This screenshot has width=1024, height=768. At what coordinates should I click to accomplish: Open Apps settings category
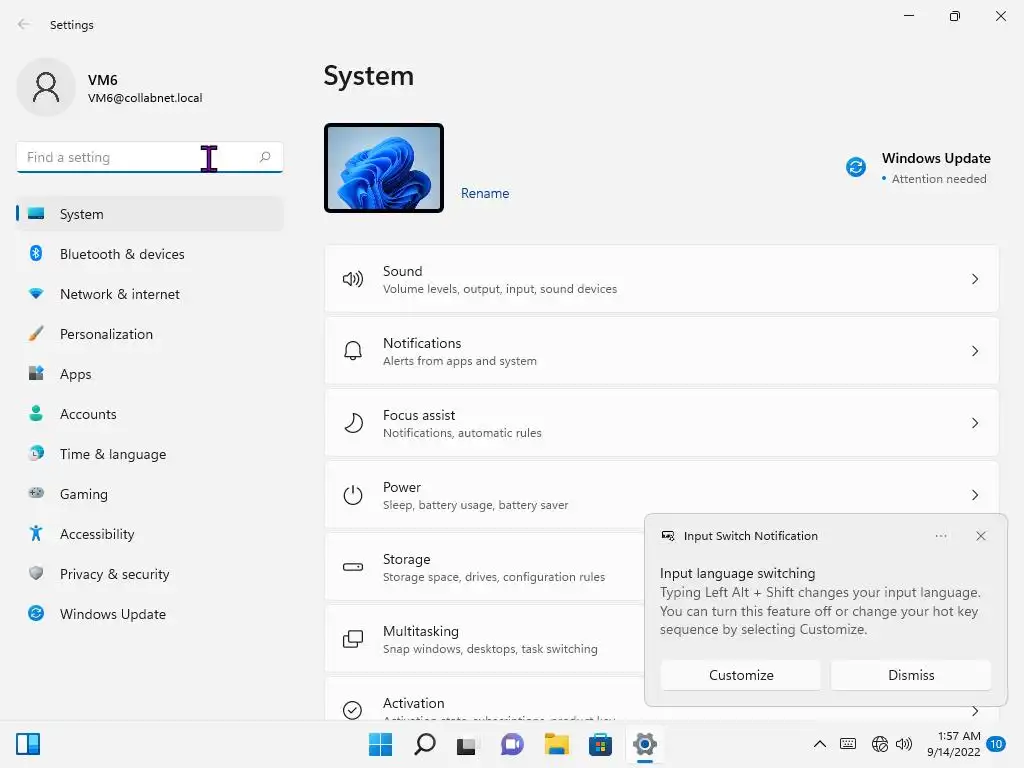tap(150, 374)
